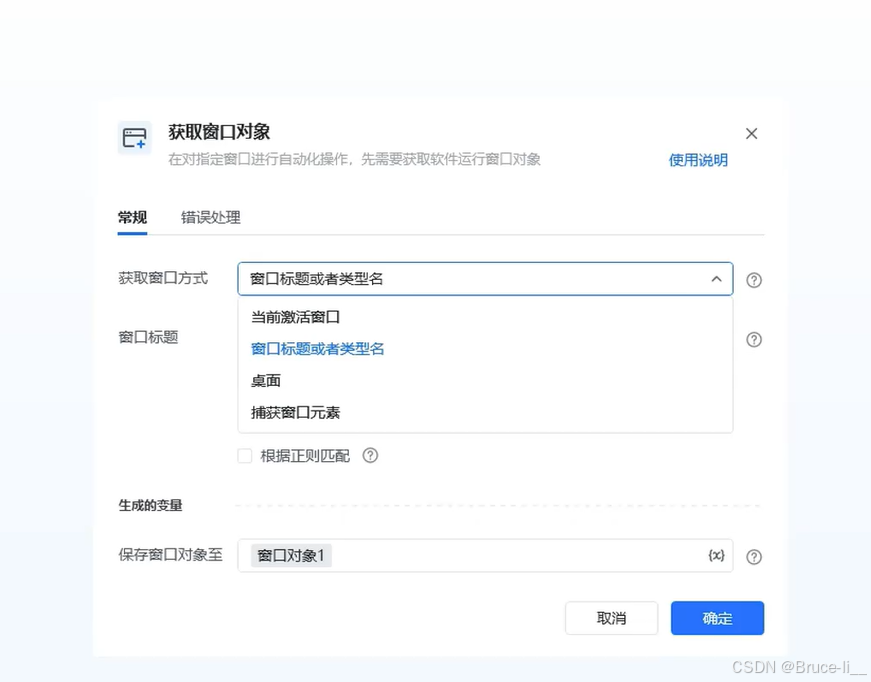Click the 取消 button
This screenshot has width=871, height=682.
click(x=612, y=618)
